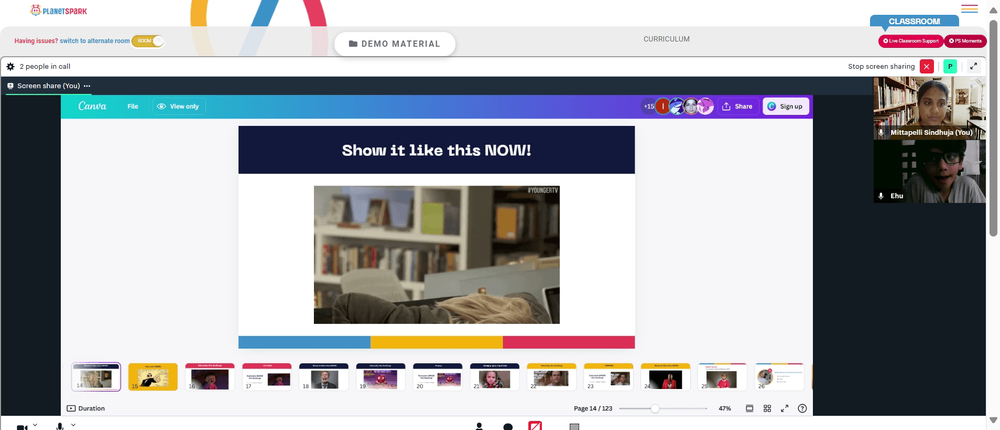Image resolution: width=1000 pixels, height=430 pixels.
Task: Click PS Moments button
Action: coord(964,41)
